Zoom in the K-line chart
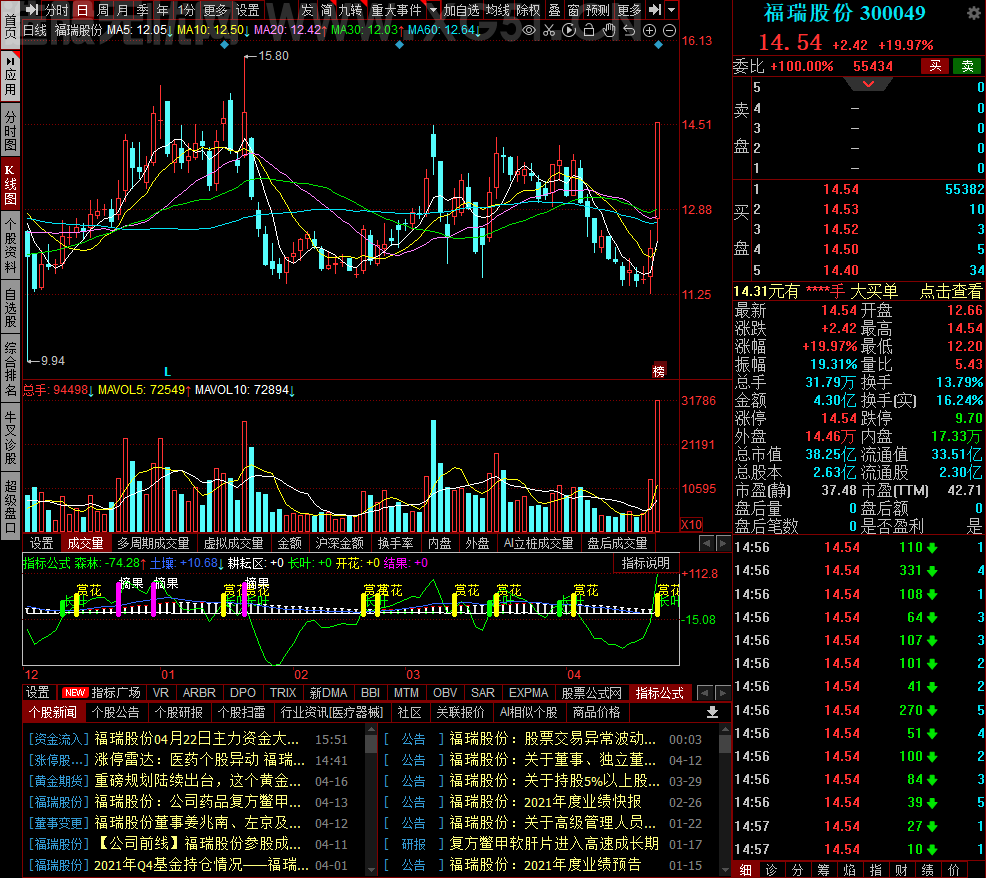The width and height of the screenshot is (986, 878). point(650,30)
